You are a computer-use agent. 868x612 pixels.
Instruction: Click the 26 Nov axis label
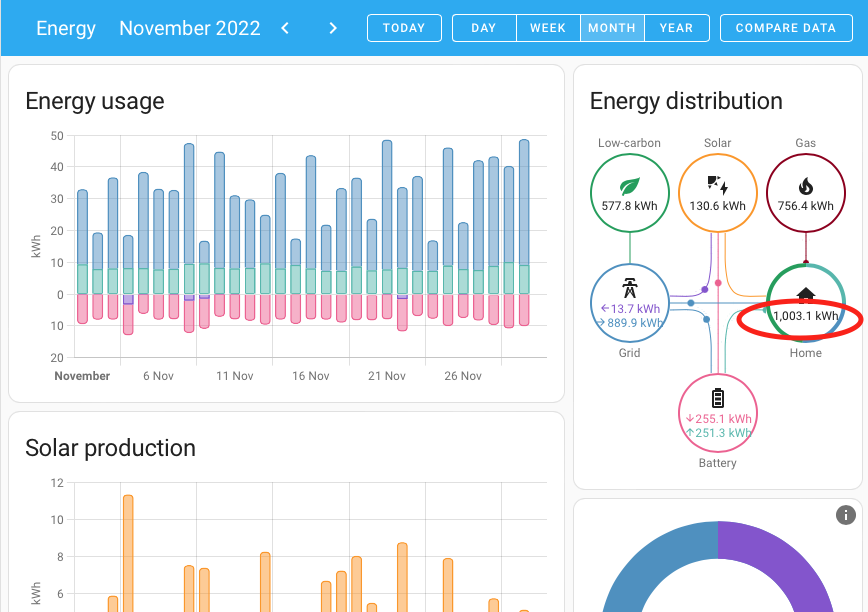tap(463, 376)
